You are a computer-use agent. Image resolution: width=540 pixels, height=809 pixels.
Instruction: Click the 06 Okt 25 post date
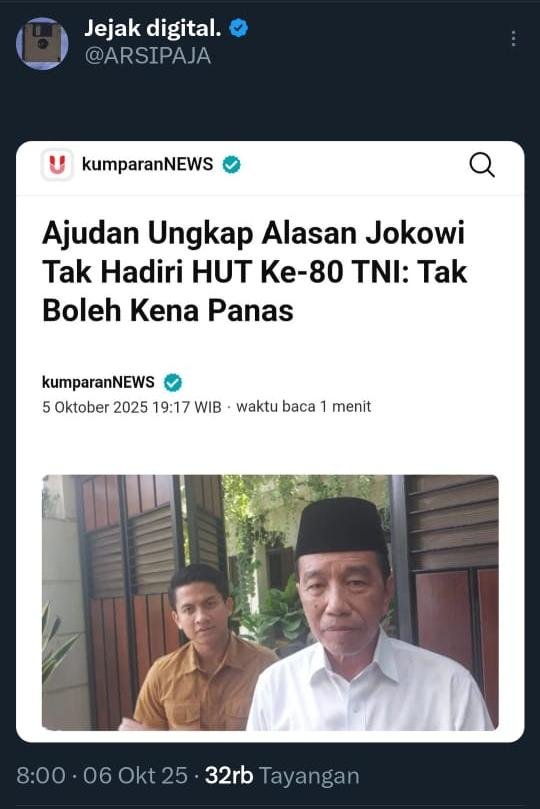[x=136, y=775]
